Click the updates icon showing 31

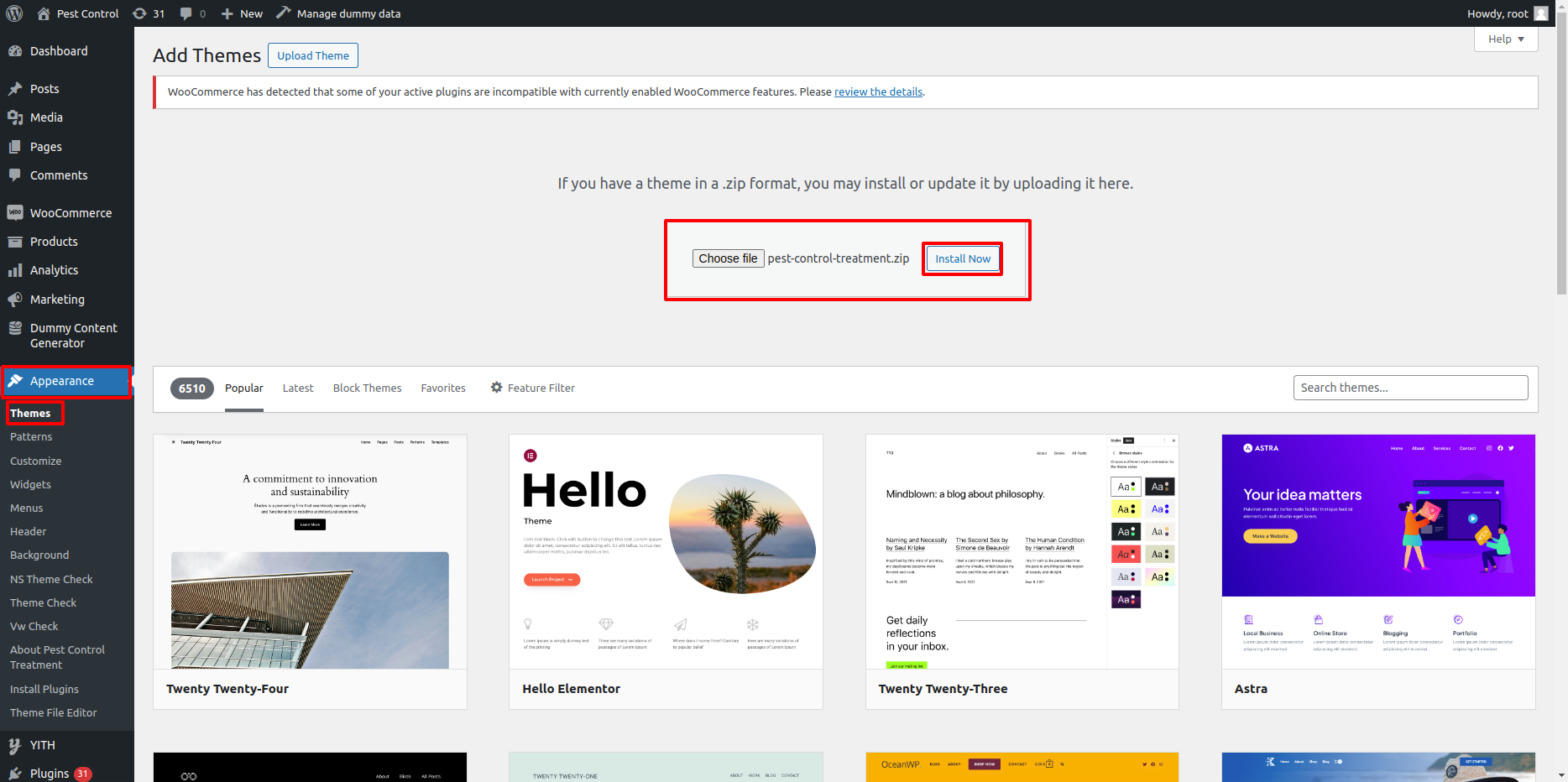[x=140, y=13]
